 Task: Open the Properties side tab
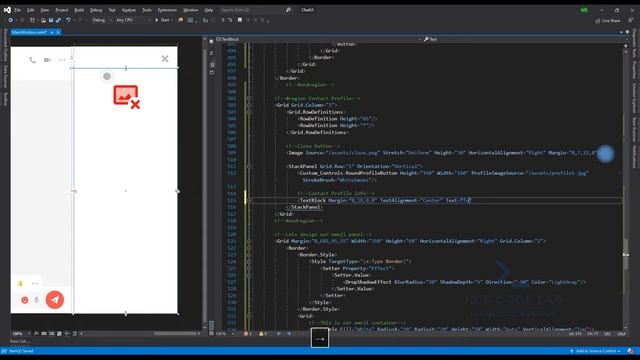point(634,70)
